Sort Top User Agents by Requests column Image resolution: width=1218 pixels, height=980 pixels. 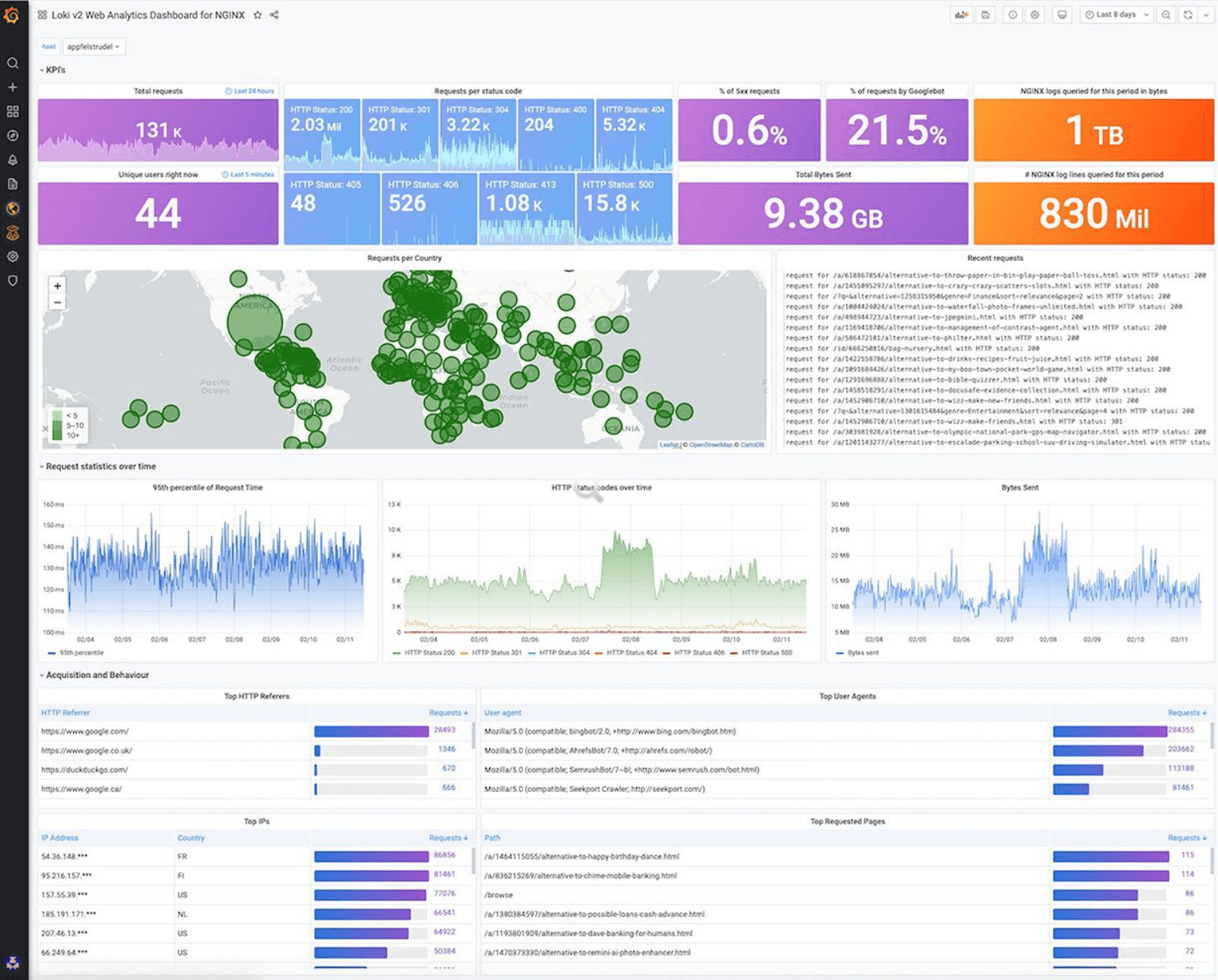point(1187,713)
